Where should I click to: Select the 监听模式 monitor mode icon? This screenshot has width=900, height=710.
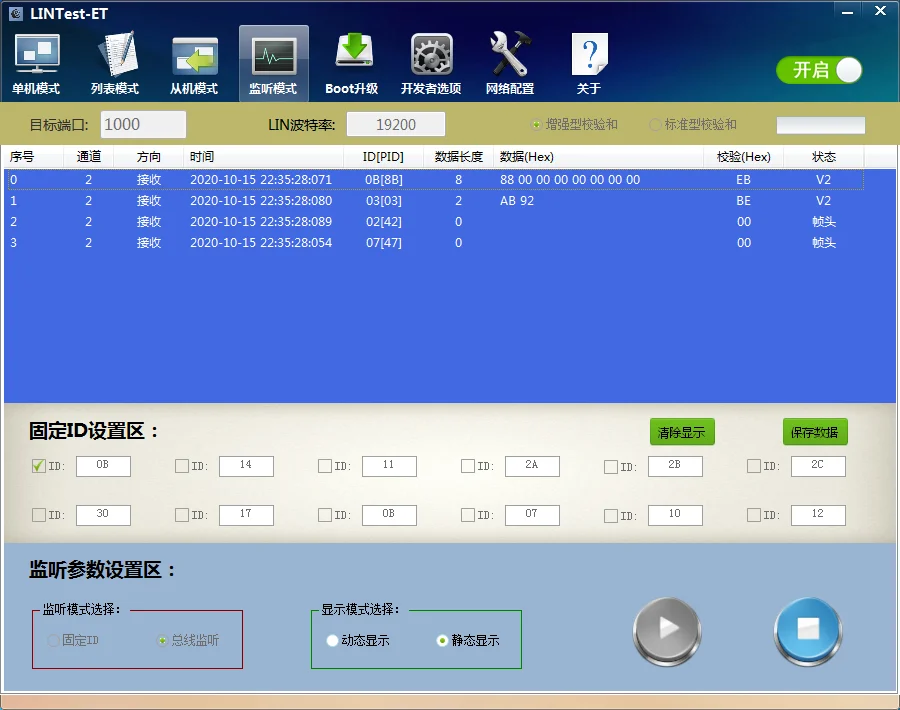pyautogui.click(x=273, y=62)
